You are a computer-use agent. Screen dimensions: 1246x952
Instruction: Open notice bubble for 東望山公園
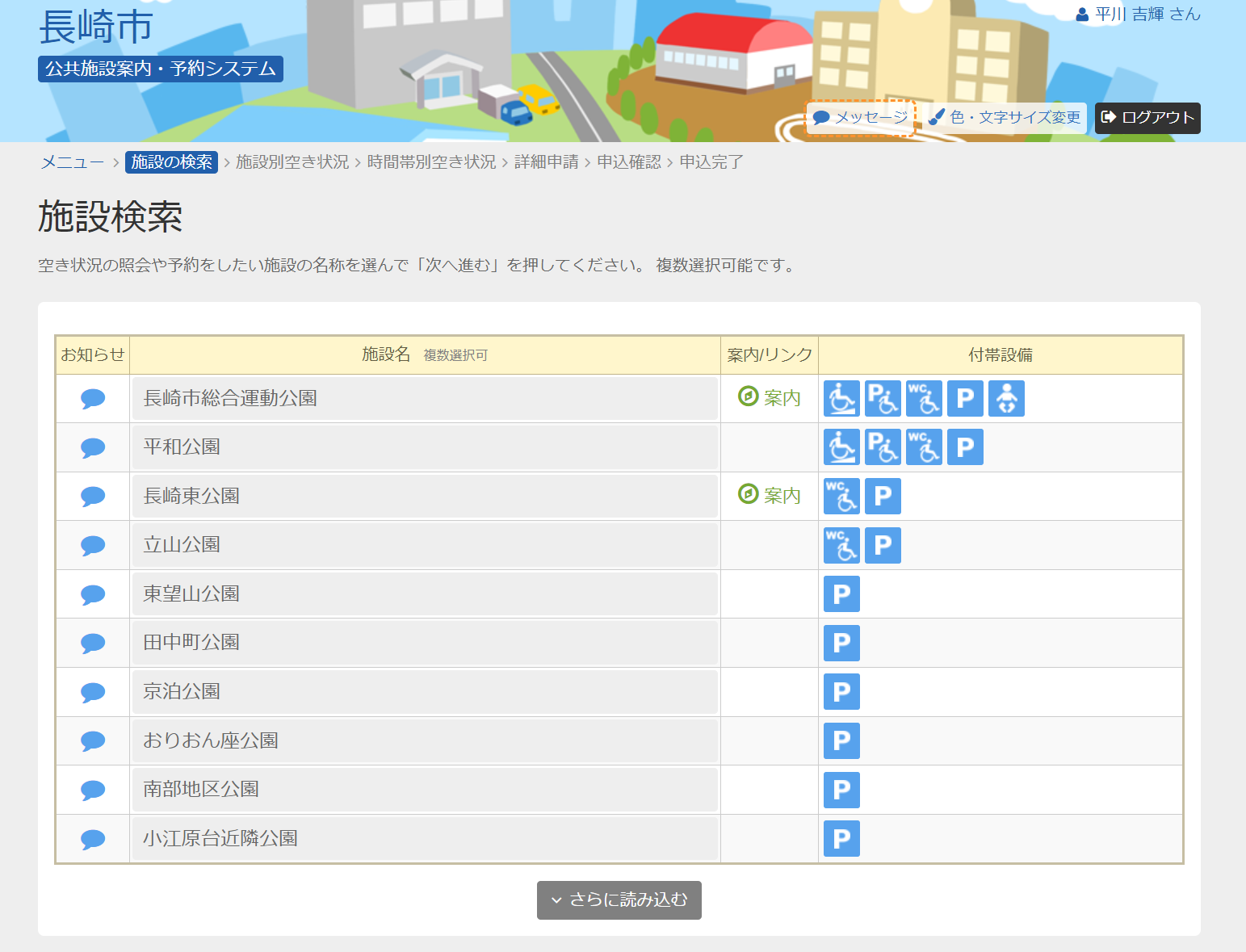point(93,595)
